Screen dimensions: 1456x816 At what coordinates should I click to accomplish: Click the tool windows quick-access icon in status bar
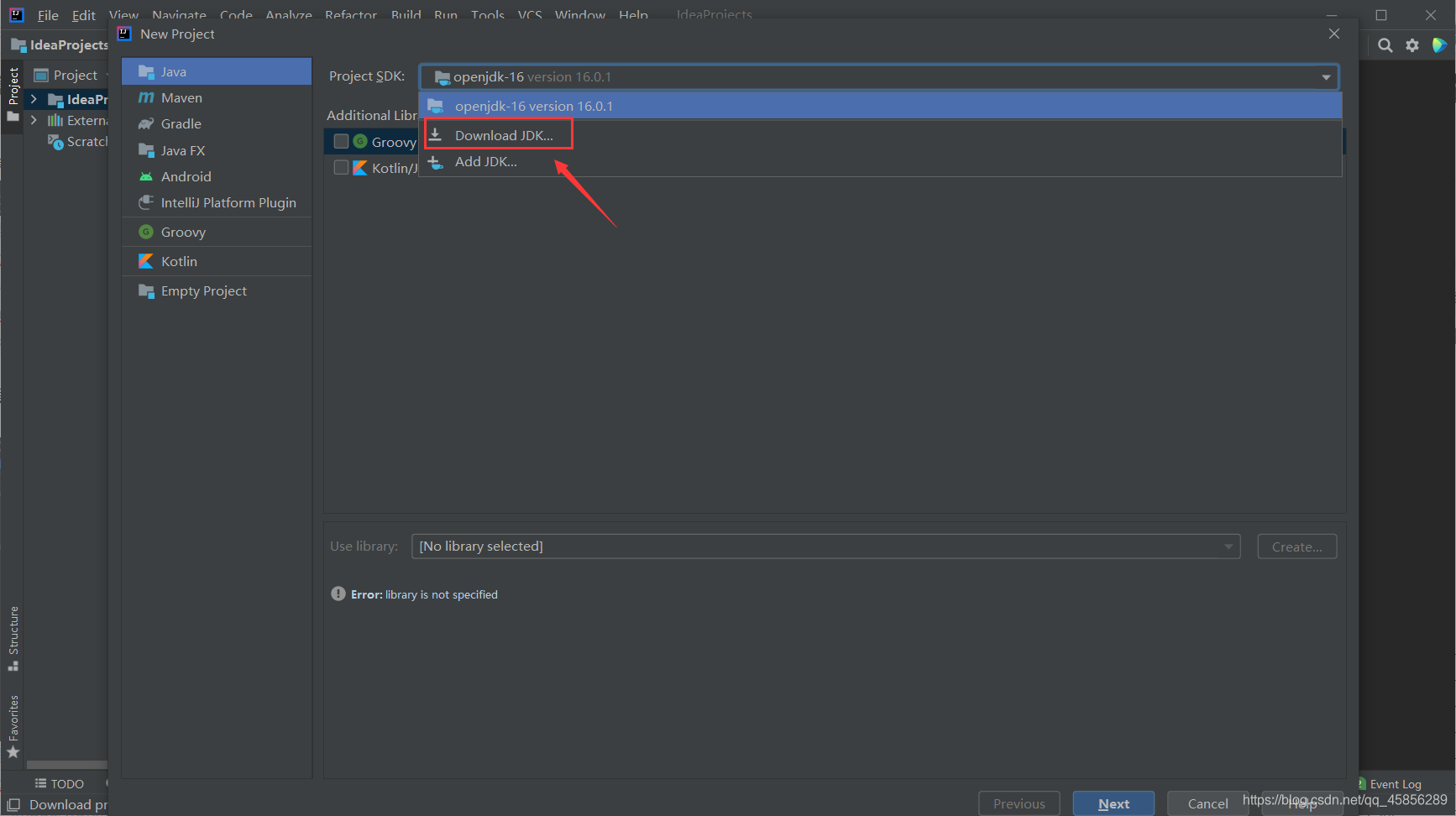13,805
